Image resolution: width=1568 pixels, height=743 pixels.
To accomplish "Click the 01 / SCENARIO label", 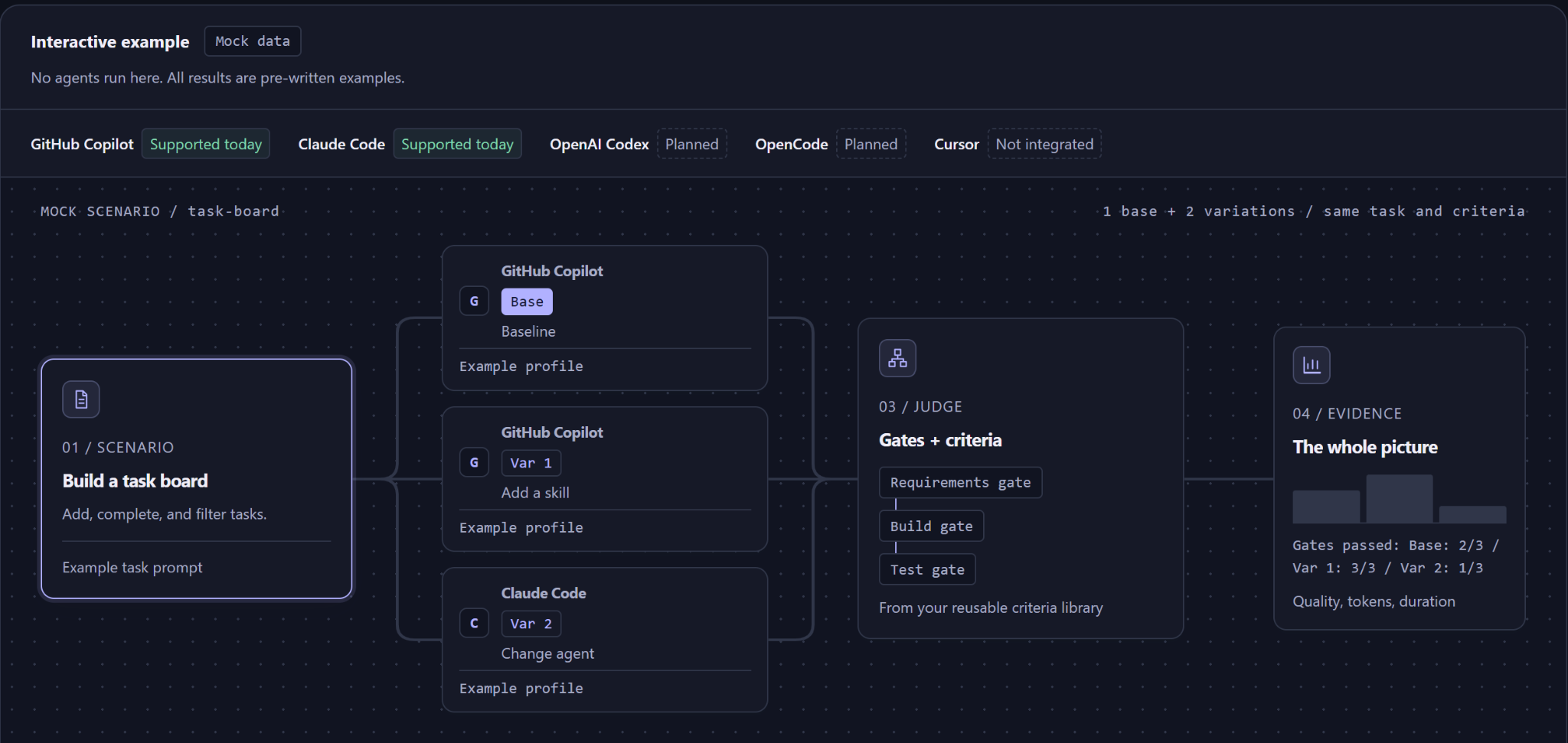I will point(118,448).
